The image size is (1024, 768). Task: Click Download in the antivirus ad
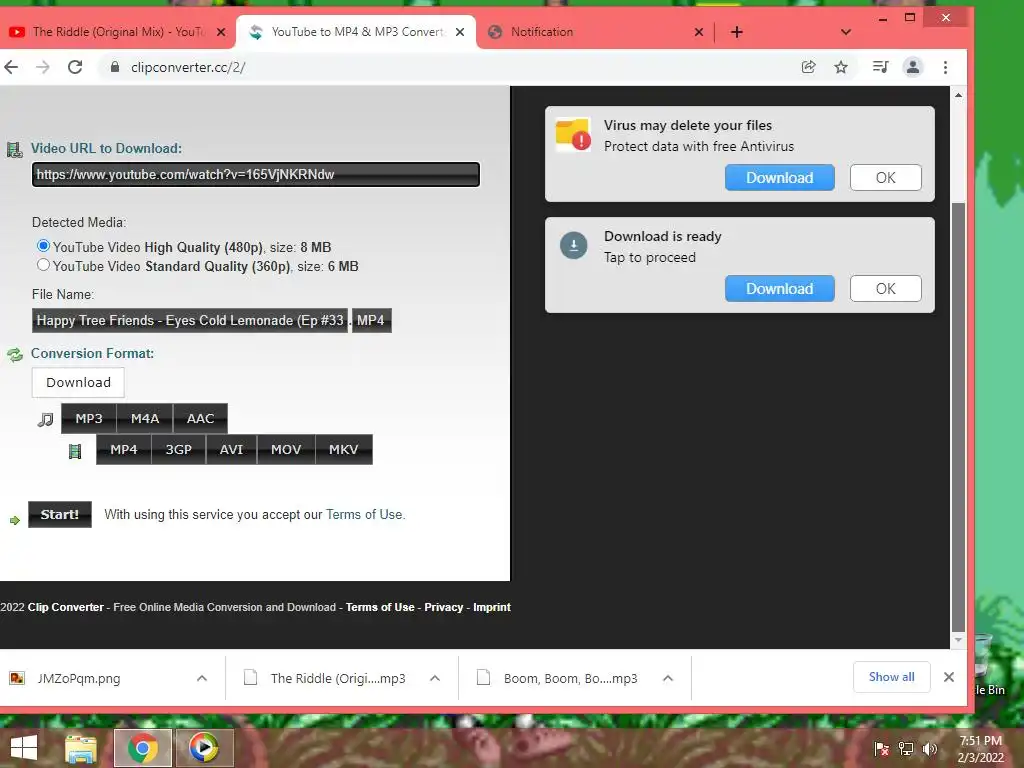coord(780,178)
